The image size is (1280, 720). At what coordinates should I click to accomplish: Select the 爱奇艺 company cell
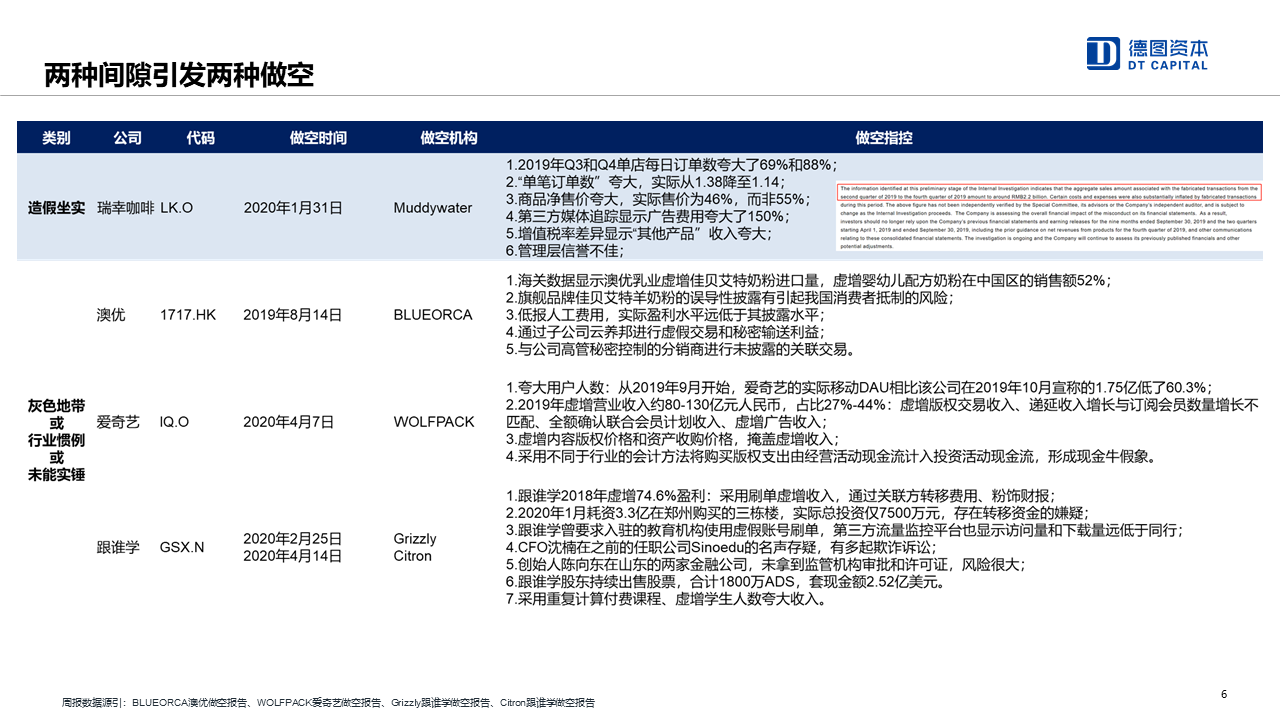point(118,422)
